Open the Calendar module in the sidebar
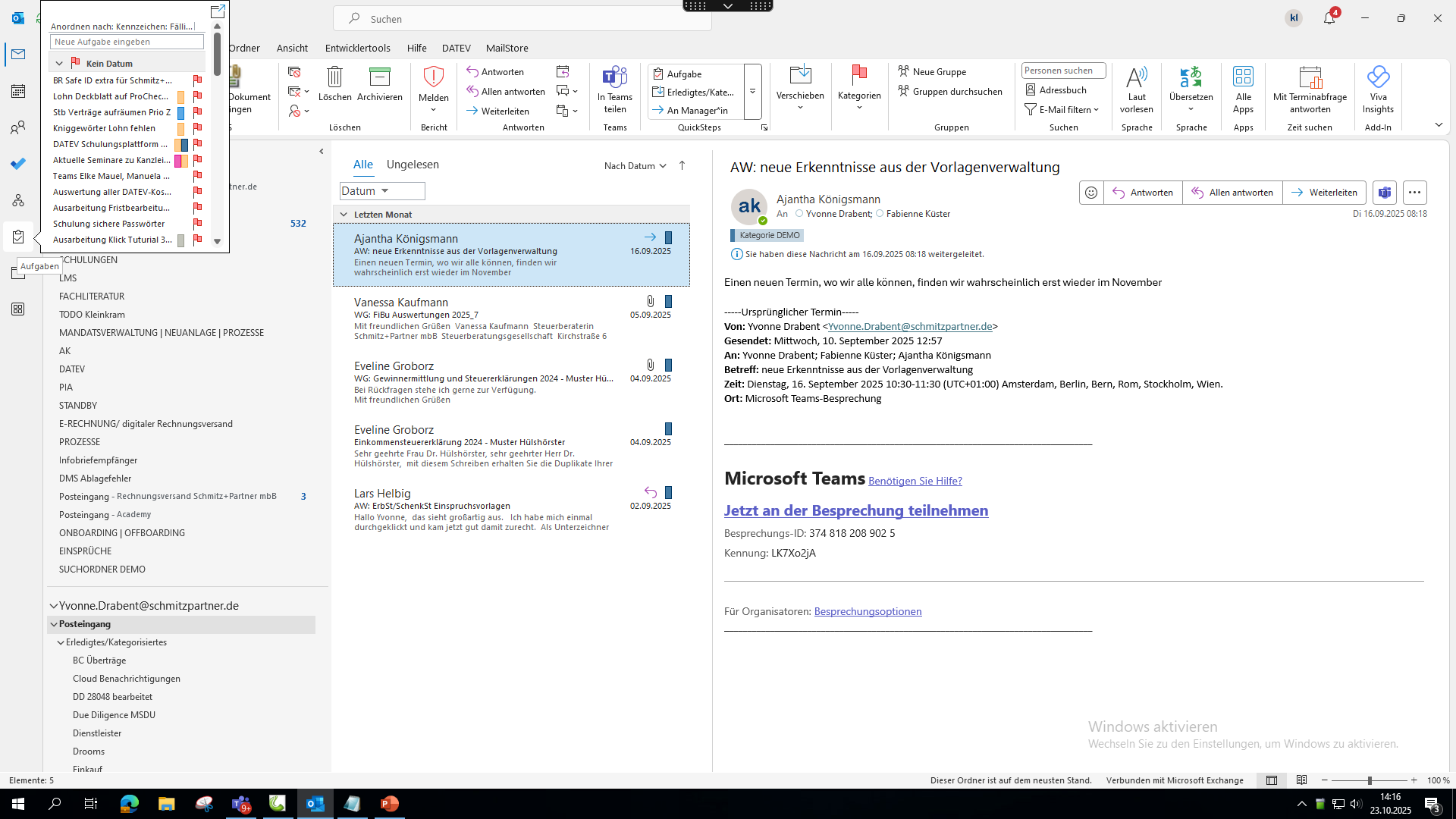 click(x=18, y=91)
